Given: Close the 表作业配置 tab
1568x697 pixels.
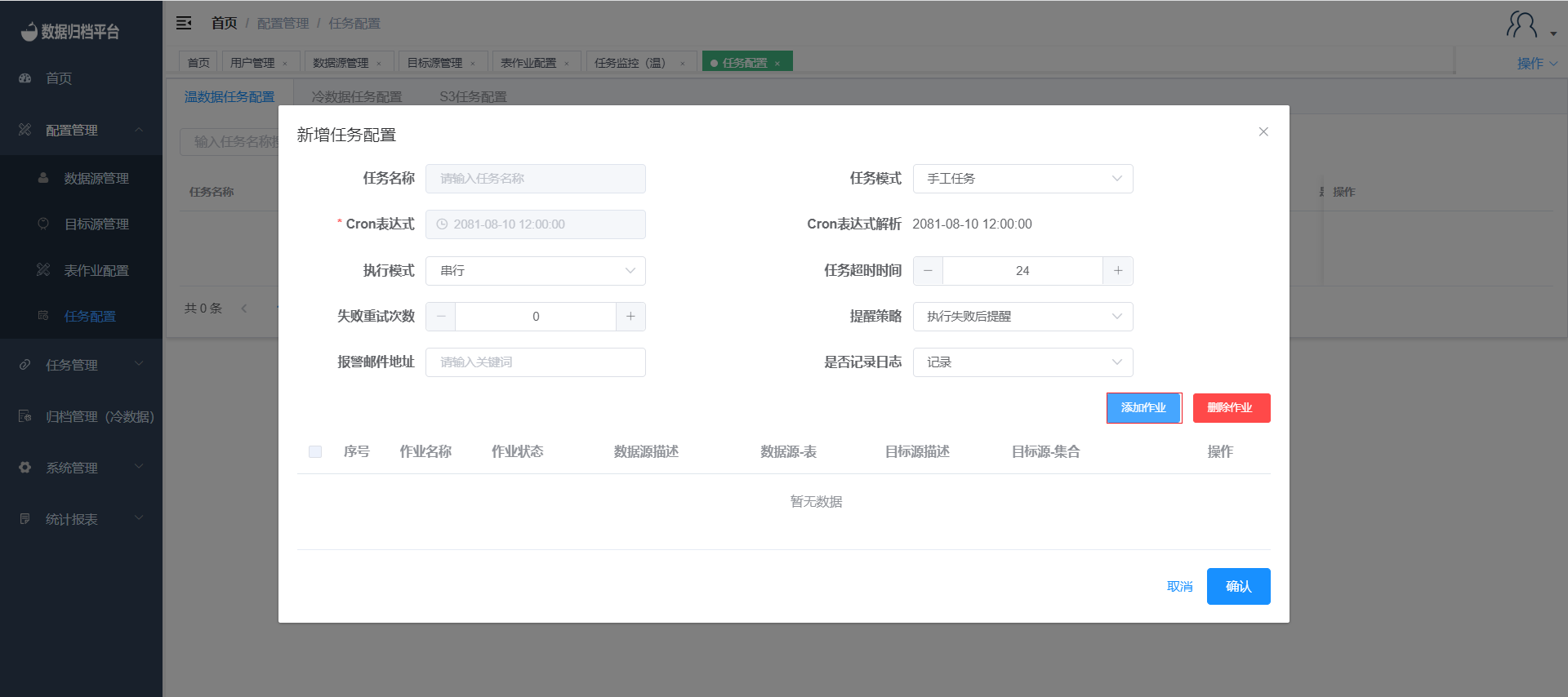Looking at the screenshot, I should tap(567, 64).
